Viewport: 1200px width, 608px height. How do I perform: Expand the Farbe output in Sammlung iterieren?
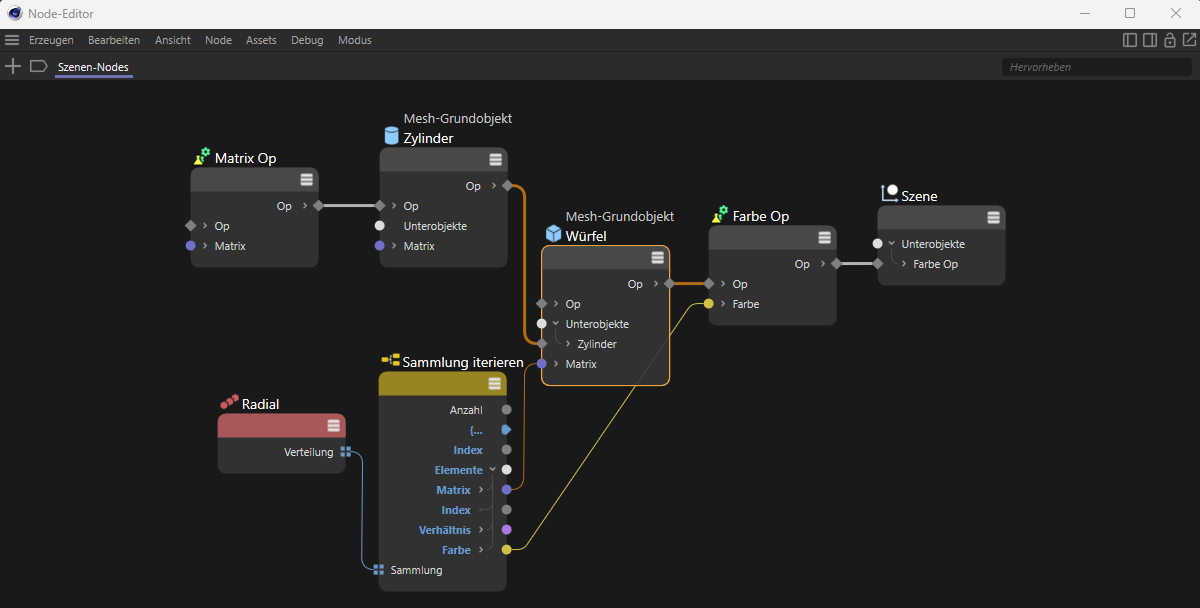tap(481, 550)
